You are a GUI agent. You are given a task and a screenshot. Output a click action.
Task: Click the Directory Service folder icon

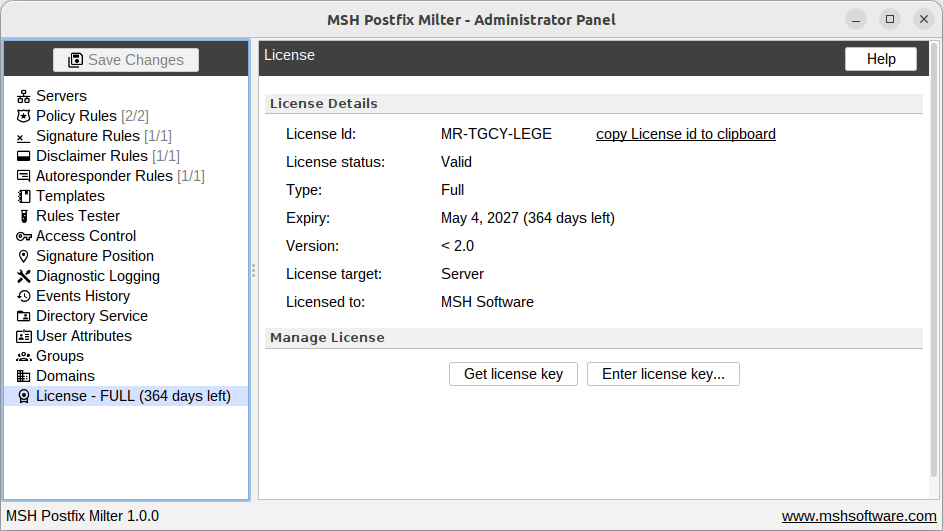[x=23, y=316]
